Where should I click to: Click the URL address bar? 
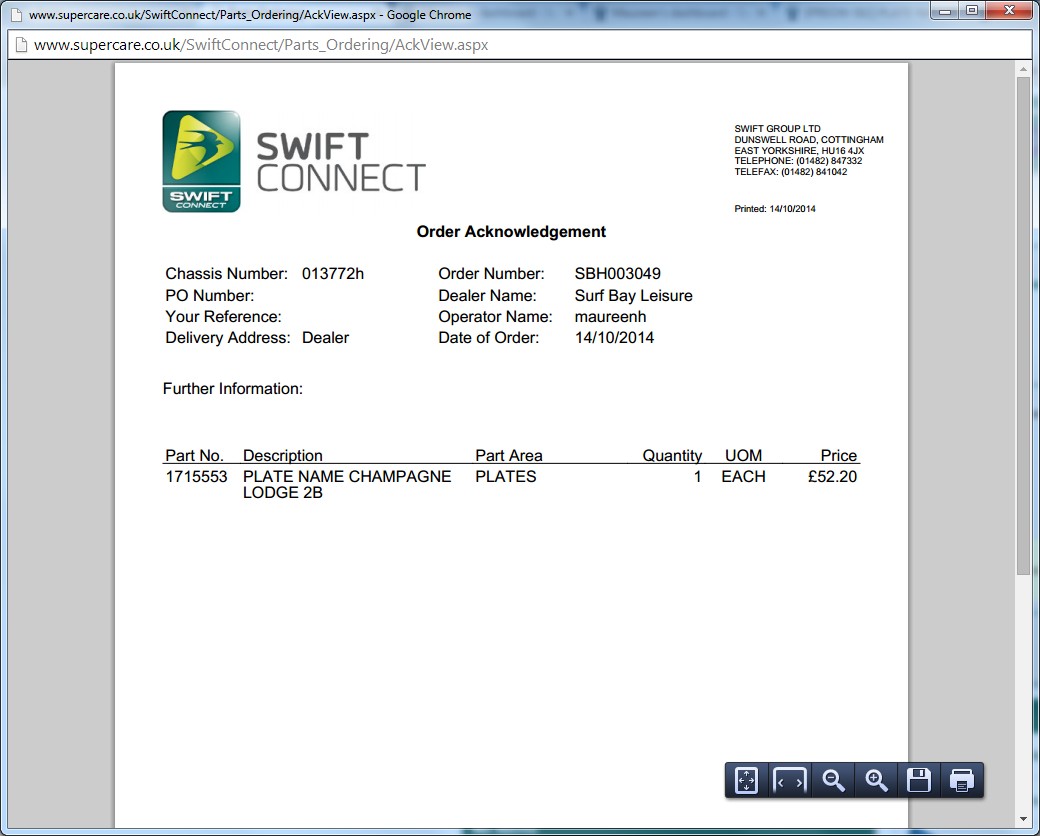(x=520, y=45)
